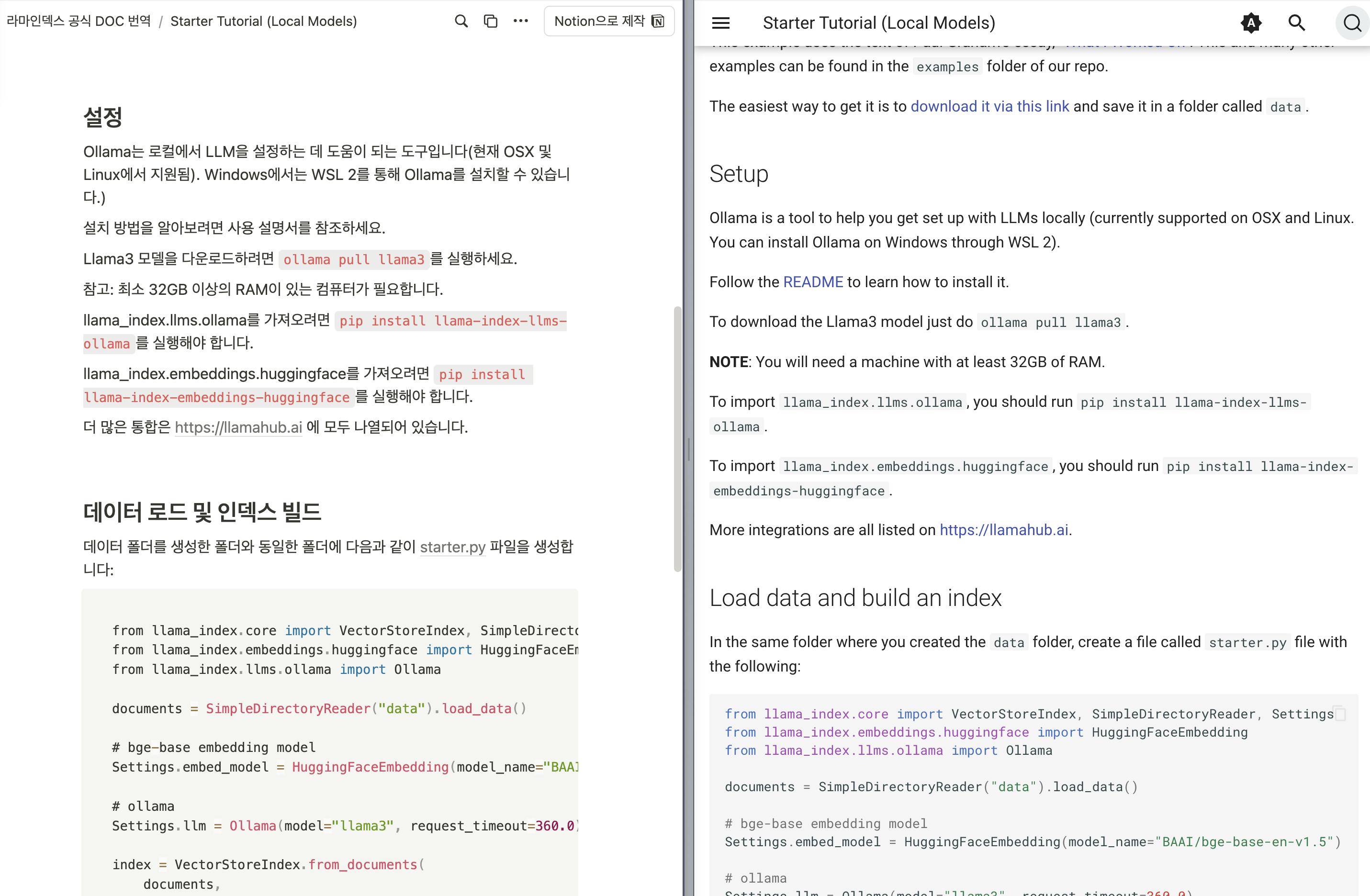Open https://llamahub.ai link in the Korean page
The image size is (1370, 896).
coord(238,427)
